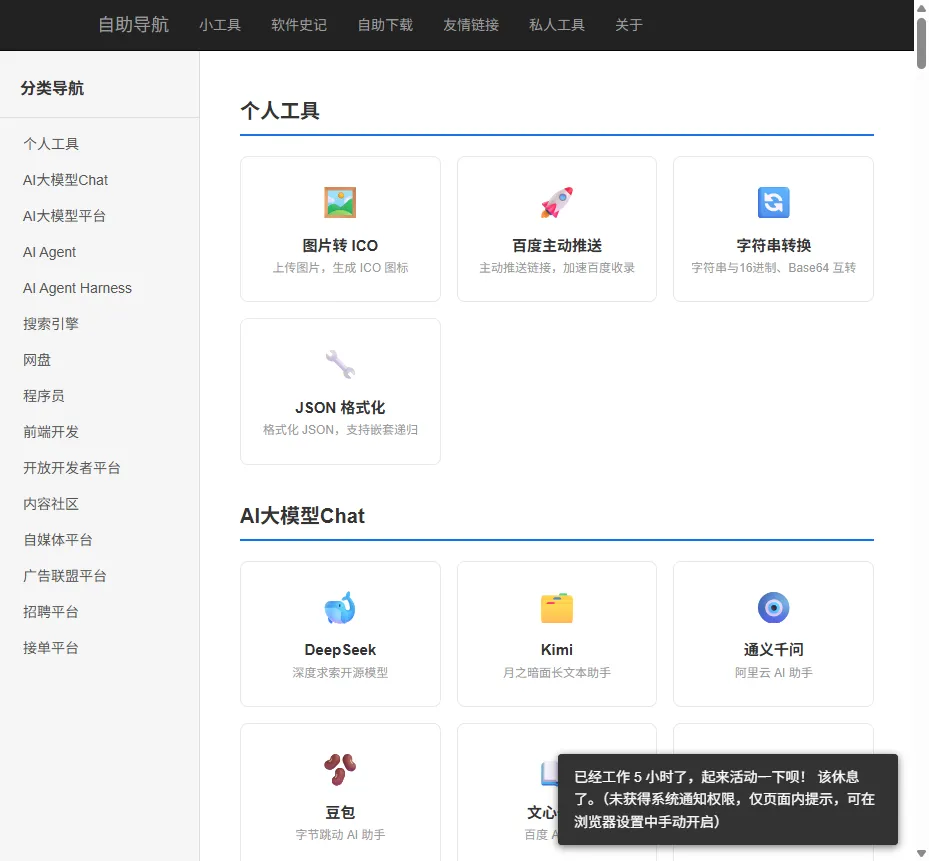This screenshot has width=929, height=861.
Task: Select 程序员 in the sidebar
Action: click(44, 396)
